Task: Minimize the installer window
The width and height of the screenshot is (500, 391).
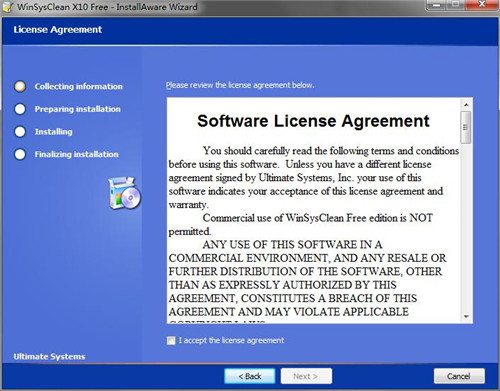Action: tap(437, 5)
